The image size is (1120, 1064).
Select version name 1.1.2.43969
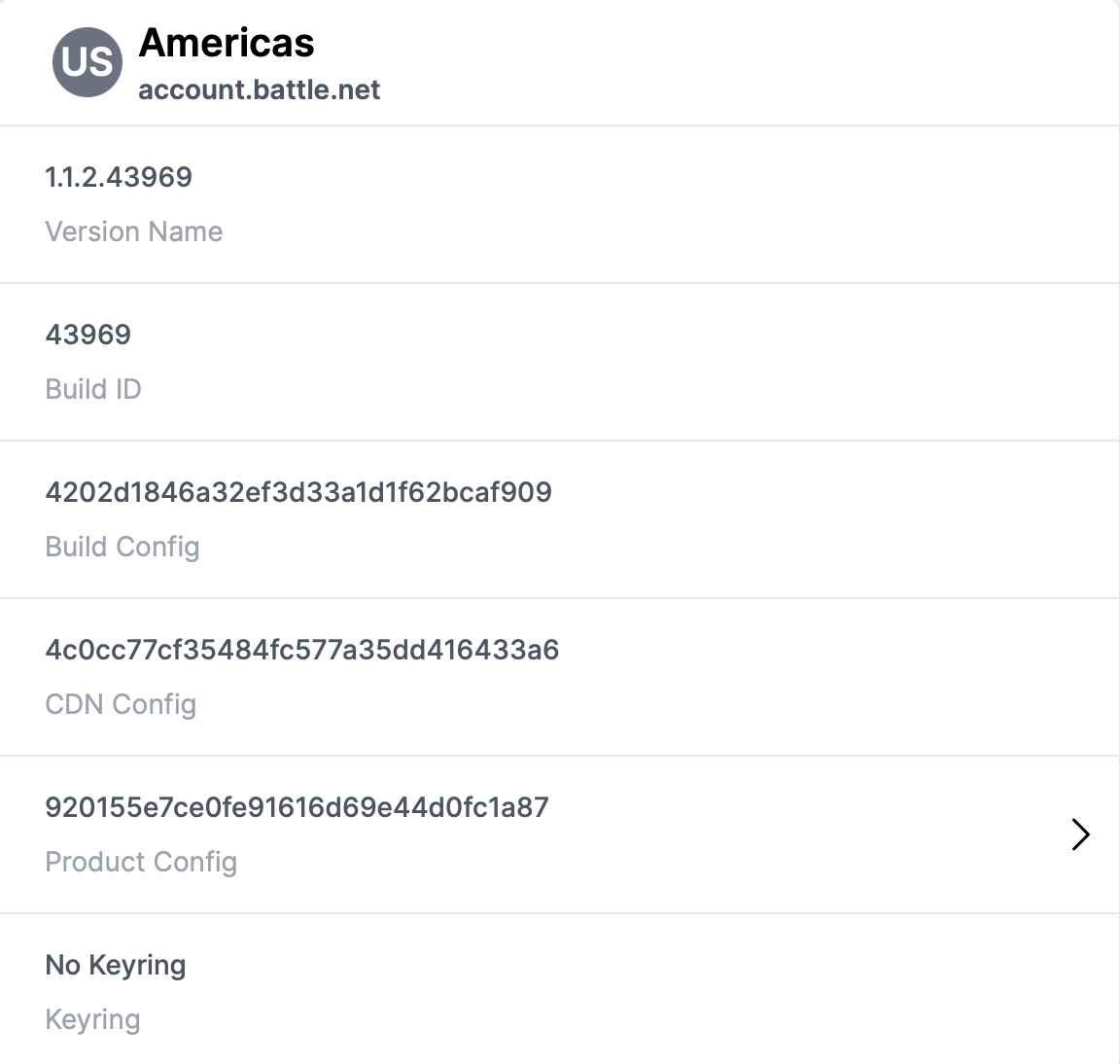tap(119, 176)
